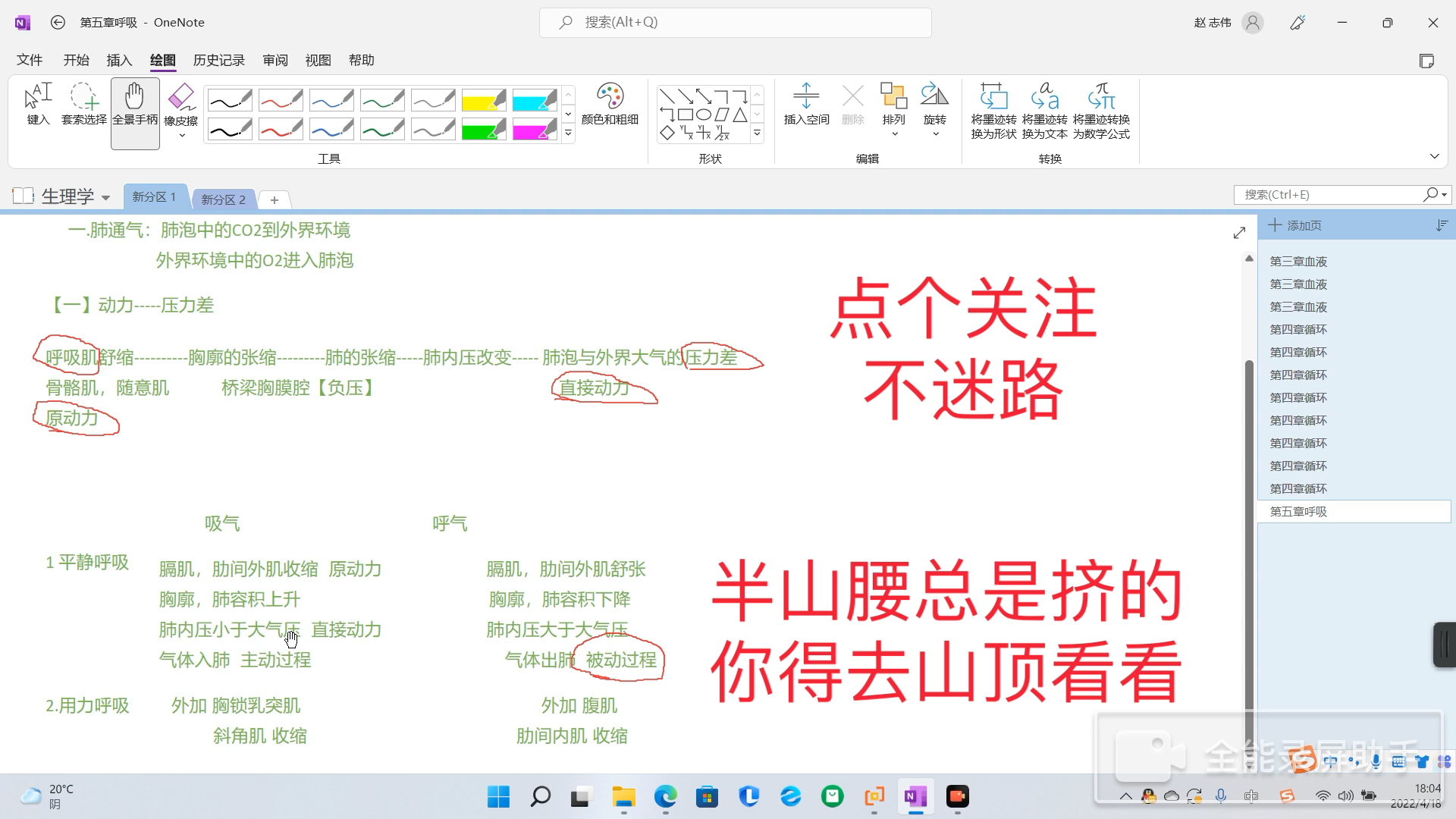Toggle 视图 menu open
This screenshot has height=819, width=1456.
[x=318, y=60]
